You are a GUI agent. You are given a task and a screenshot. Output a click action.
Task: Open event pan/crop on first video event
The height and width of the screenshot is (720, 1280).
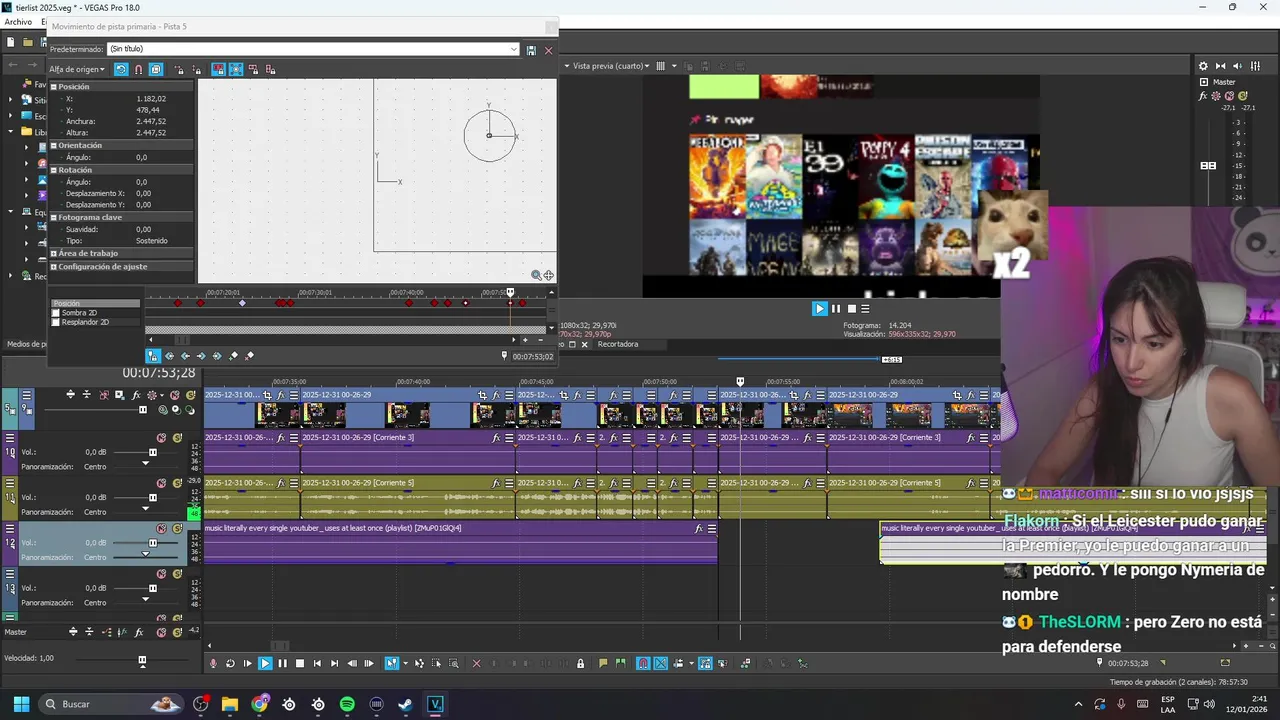click(x=267, y=395)
